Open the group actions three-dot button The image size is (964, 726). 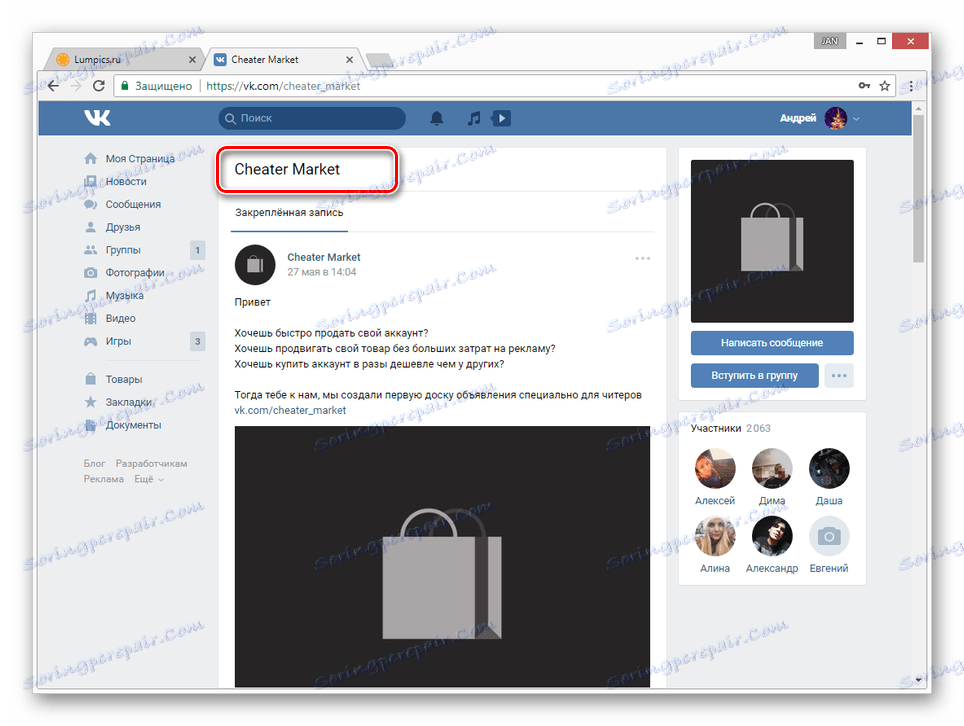pos(839,375)
